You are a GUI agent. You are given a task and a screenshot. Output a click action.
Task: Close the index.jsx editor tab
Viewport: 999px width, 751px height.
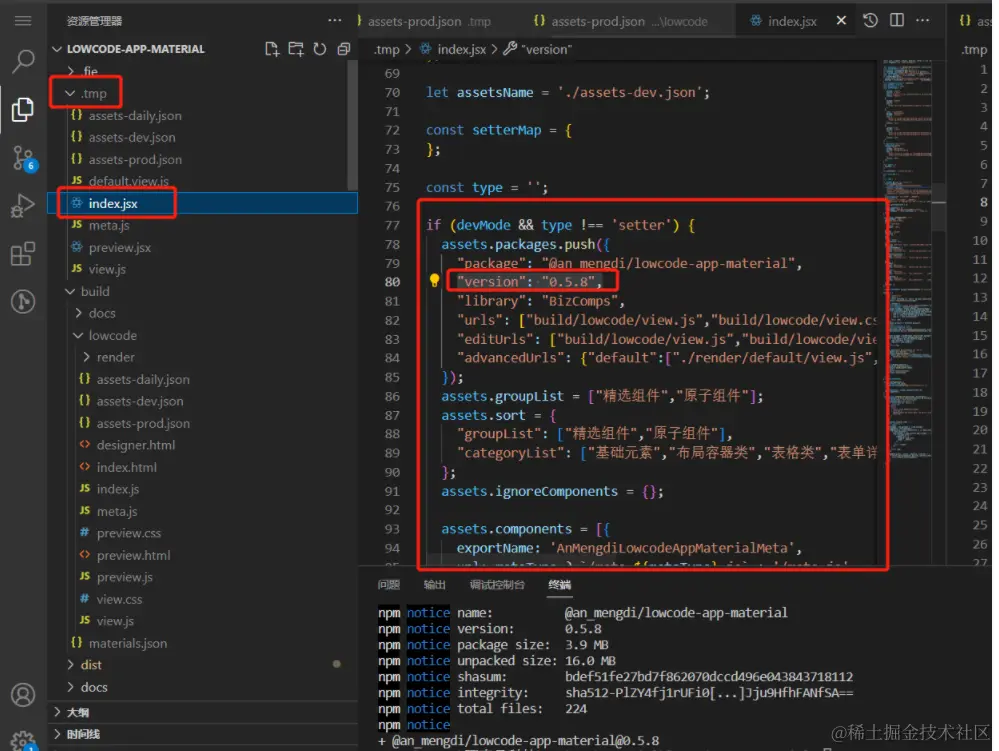[x=841, y=21]
